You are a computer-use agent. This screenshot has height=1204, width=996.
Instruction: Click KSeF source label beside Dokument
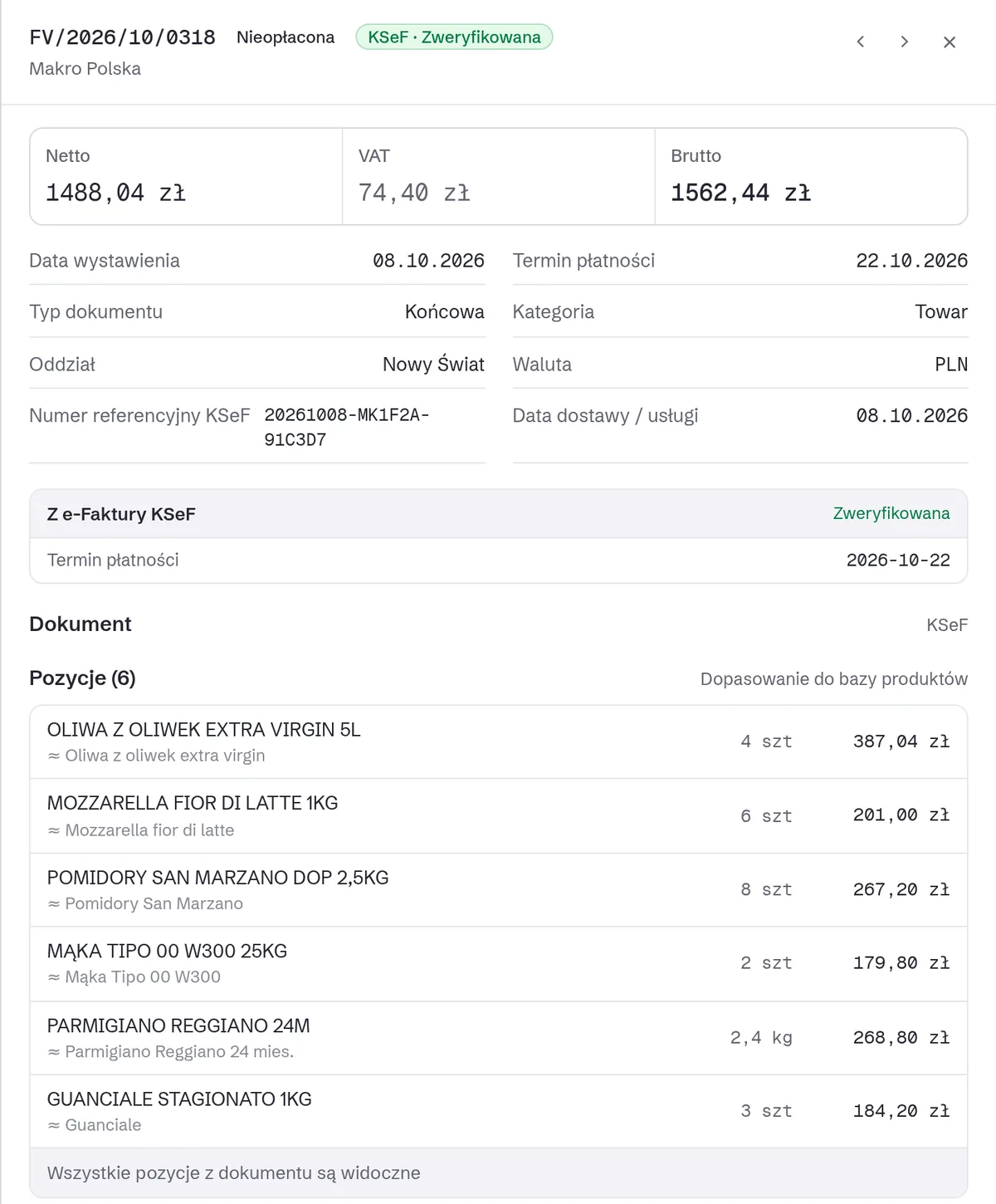tap(947, 625)
